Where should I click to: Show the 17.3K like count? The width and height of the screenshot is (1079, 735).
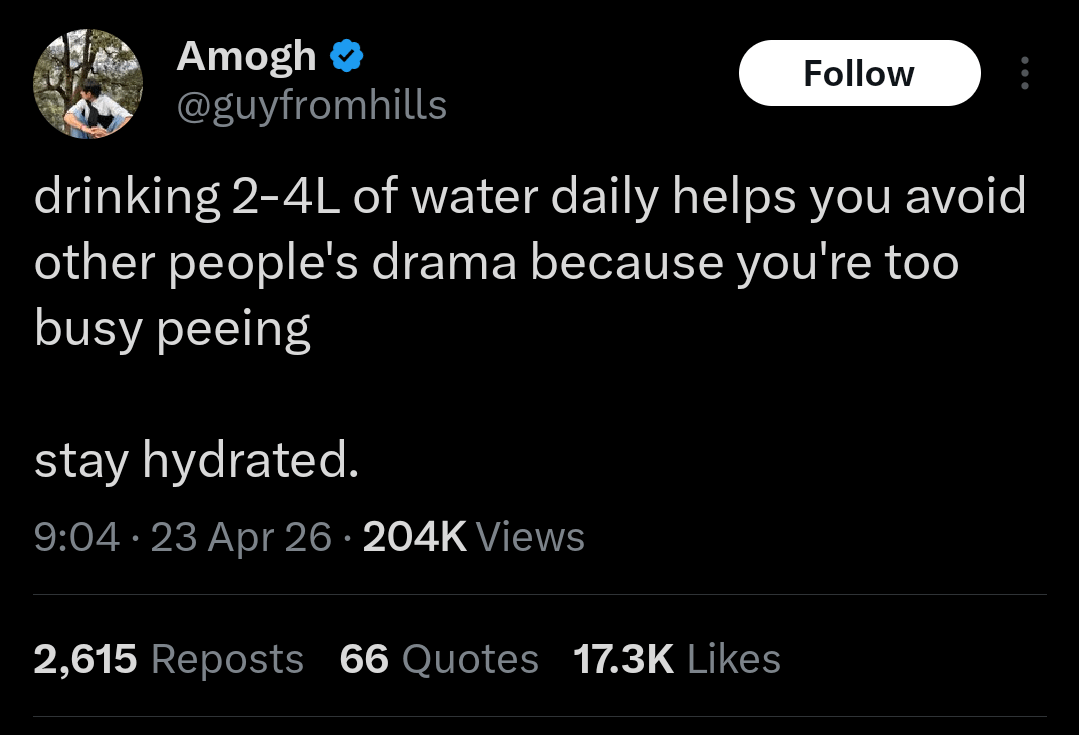[623, 659]
